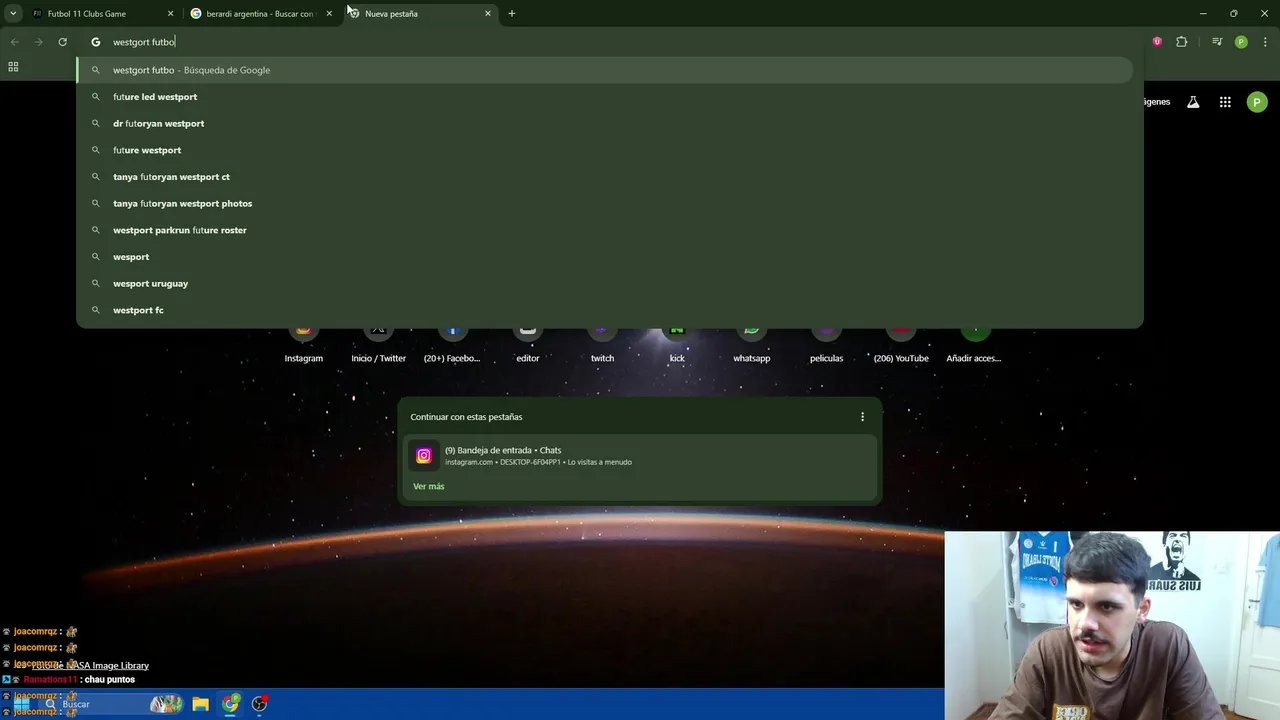The height and width of the screenshot is (720, 1280).
Task: Open the Instagram shortcut
Action: point(304,345)
